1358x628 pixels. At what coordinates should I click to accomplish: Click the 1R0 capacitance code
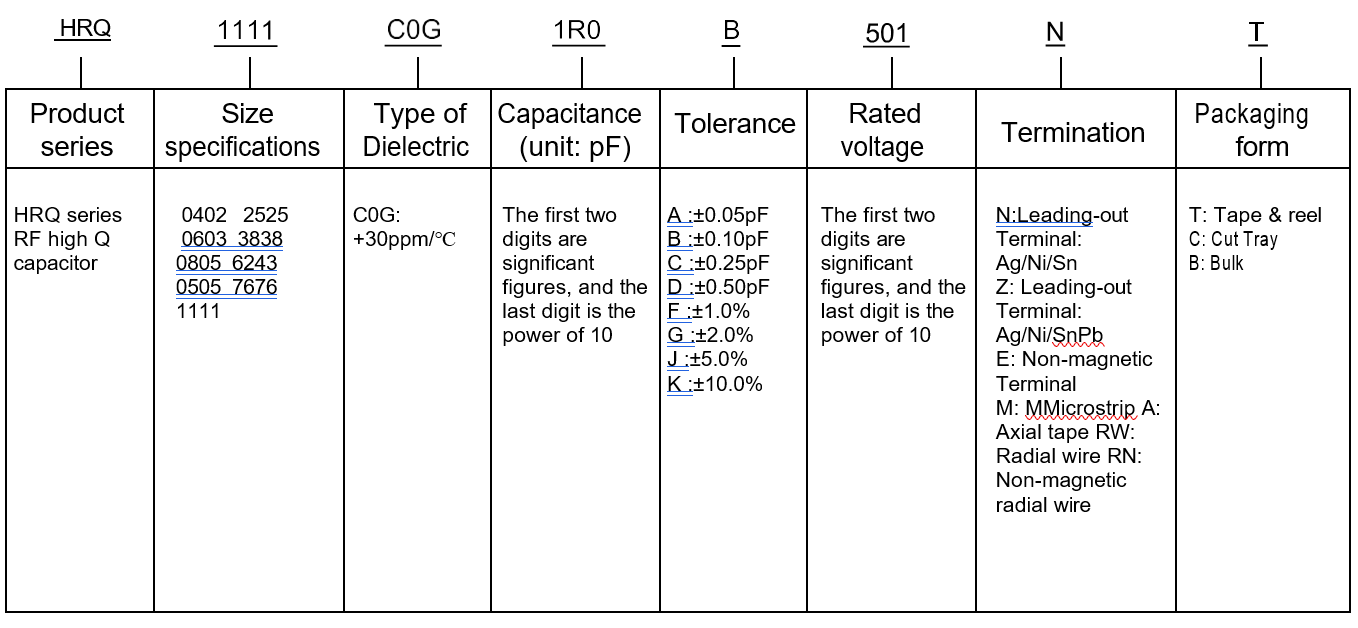pyautogui.click(x=577, y=31)
